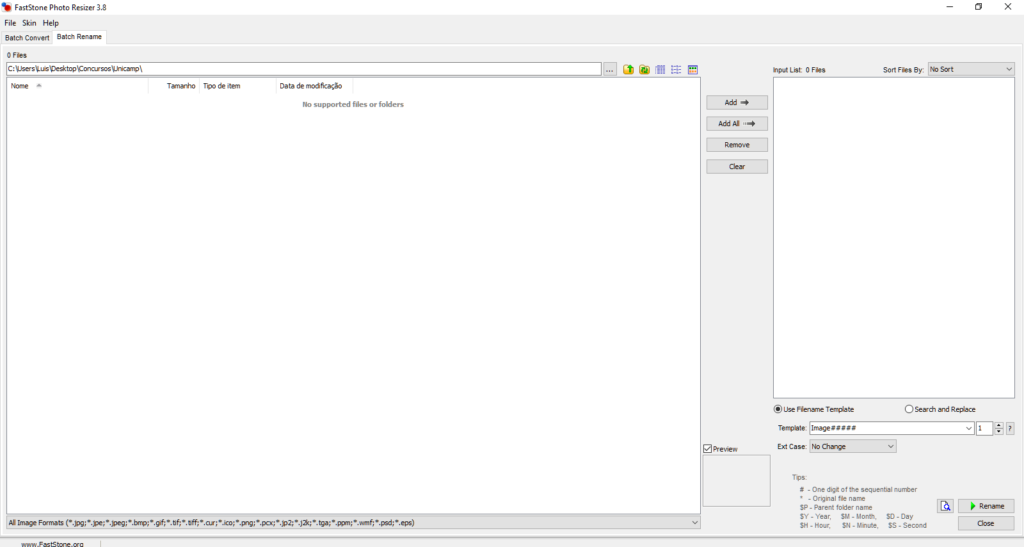Go up to the parent folder

coord(628,69)
